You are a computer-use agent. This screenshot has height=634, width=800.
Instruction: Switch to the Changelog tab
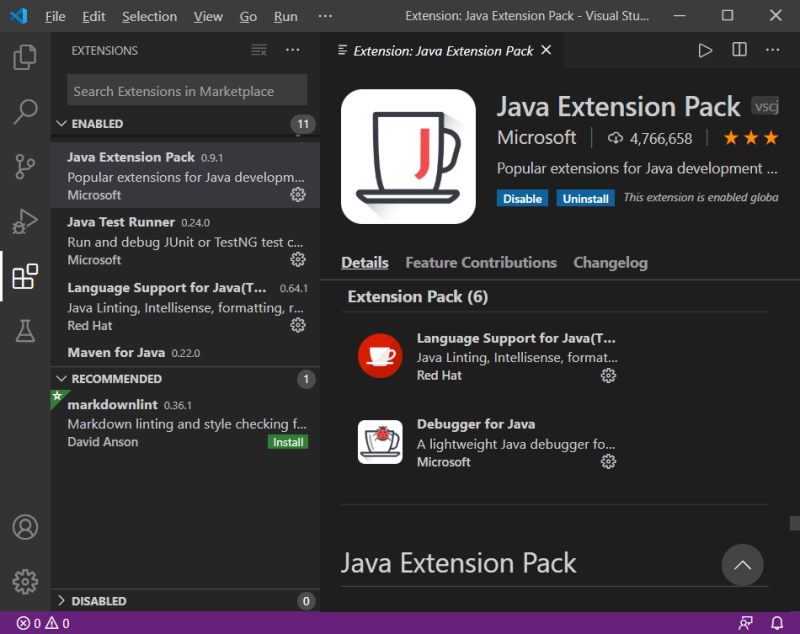610,262
